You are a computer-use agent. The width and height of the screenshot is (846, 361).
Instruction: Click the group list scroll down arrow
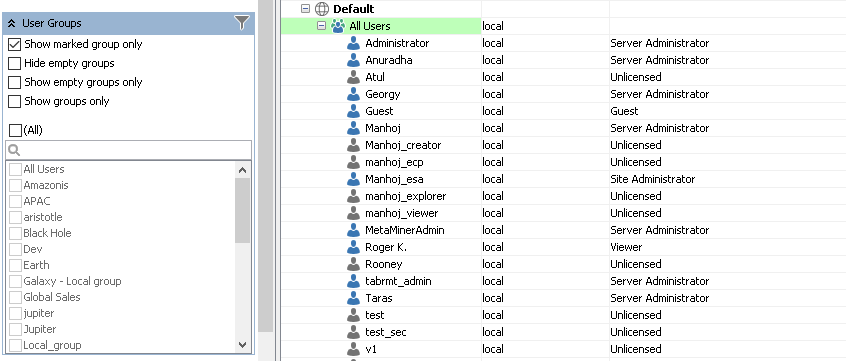point(242,344)
